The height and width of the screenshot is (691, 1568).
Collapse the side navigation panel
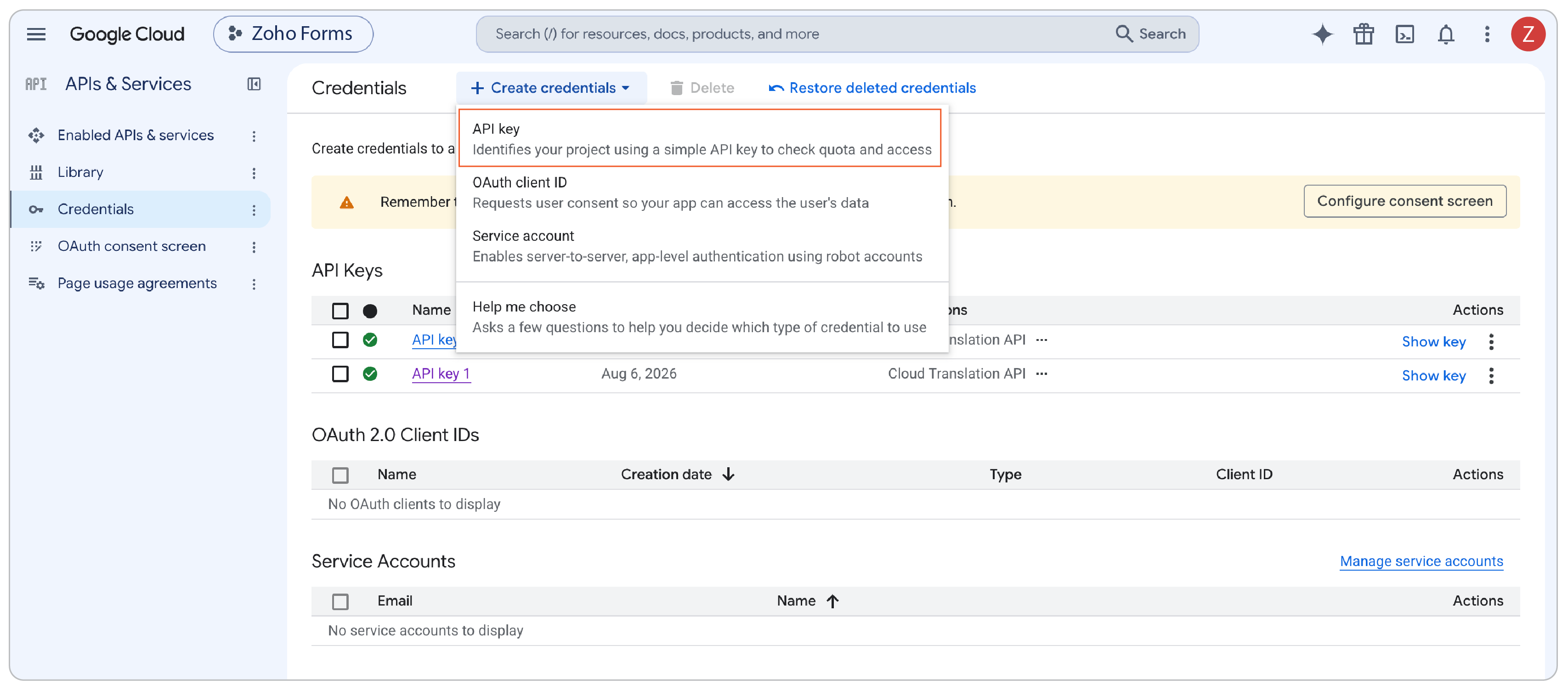(x=254, y=84)
